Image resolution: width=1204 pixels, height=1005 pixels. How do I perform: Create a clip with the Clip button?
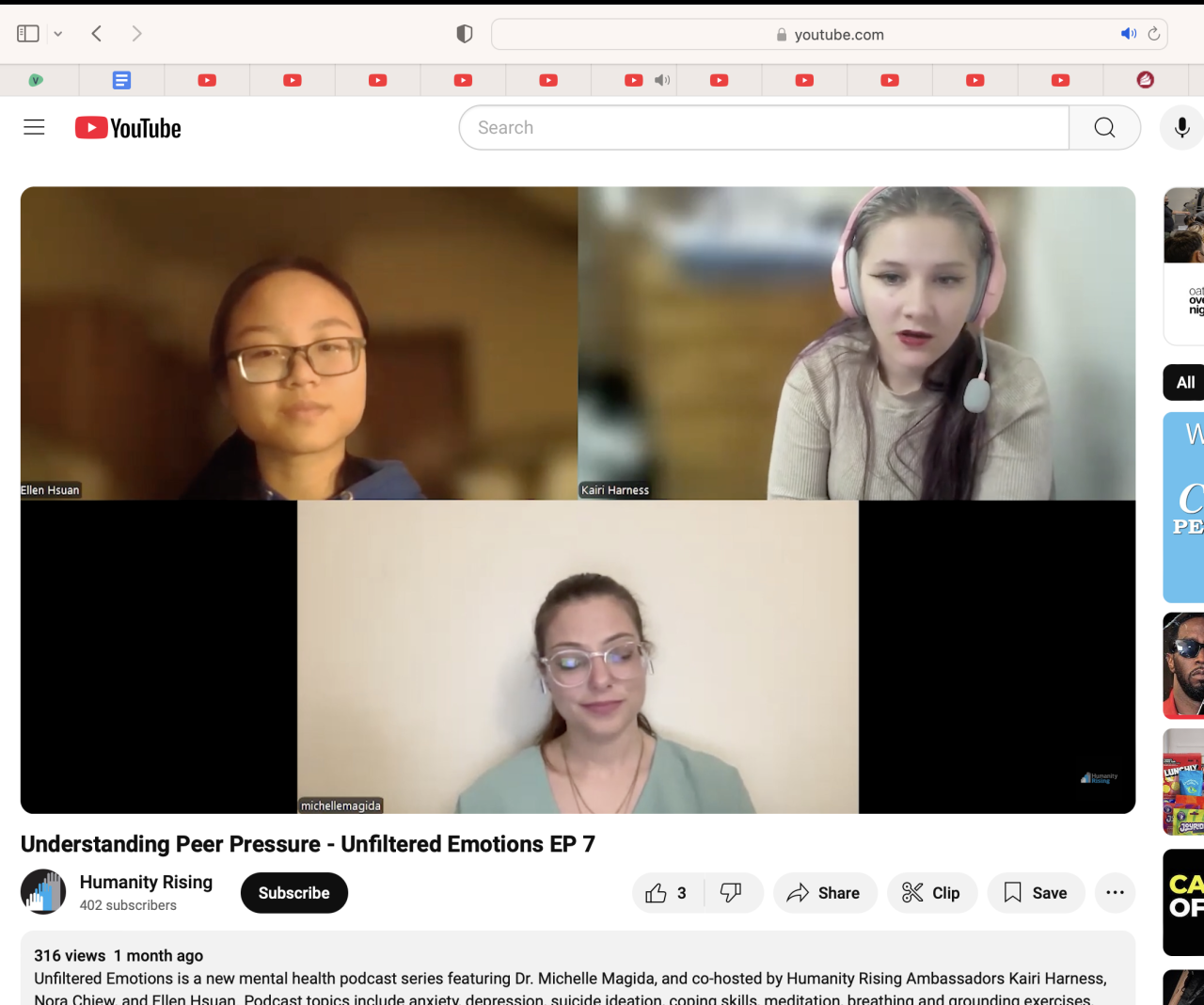(932, 893)
